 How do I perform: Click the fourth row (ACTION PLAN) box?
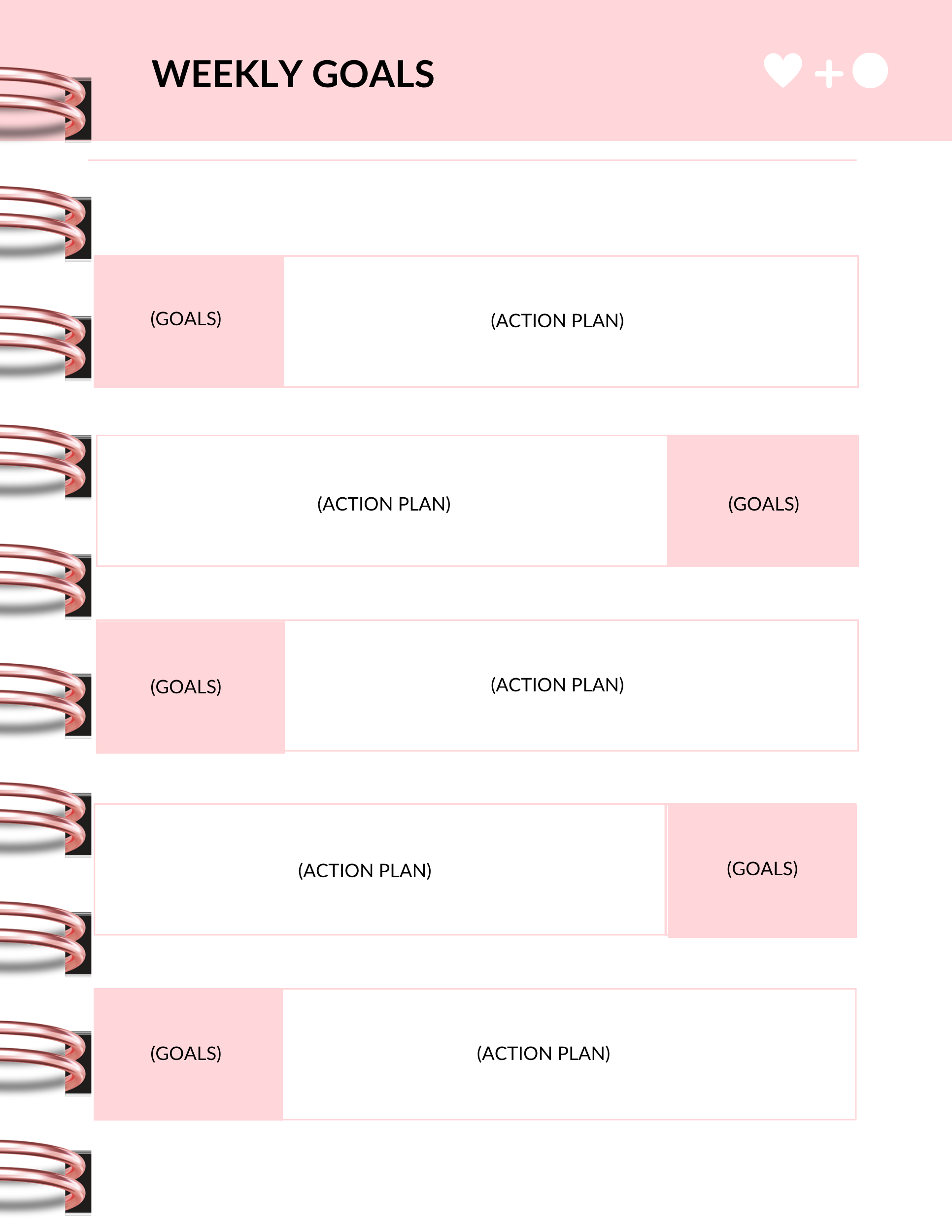pyautogui.click(x=380, y=869)
